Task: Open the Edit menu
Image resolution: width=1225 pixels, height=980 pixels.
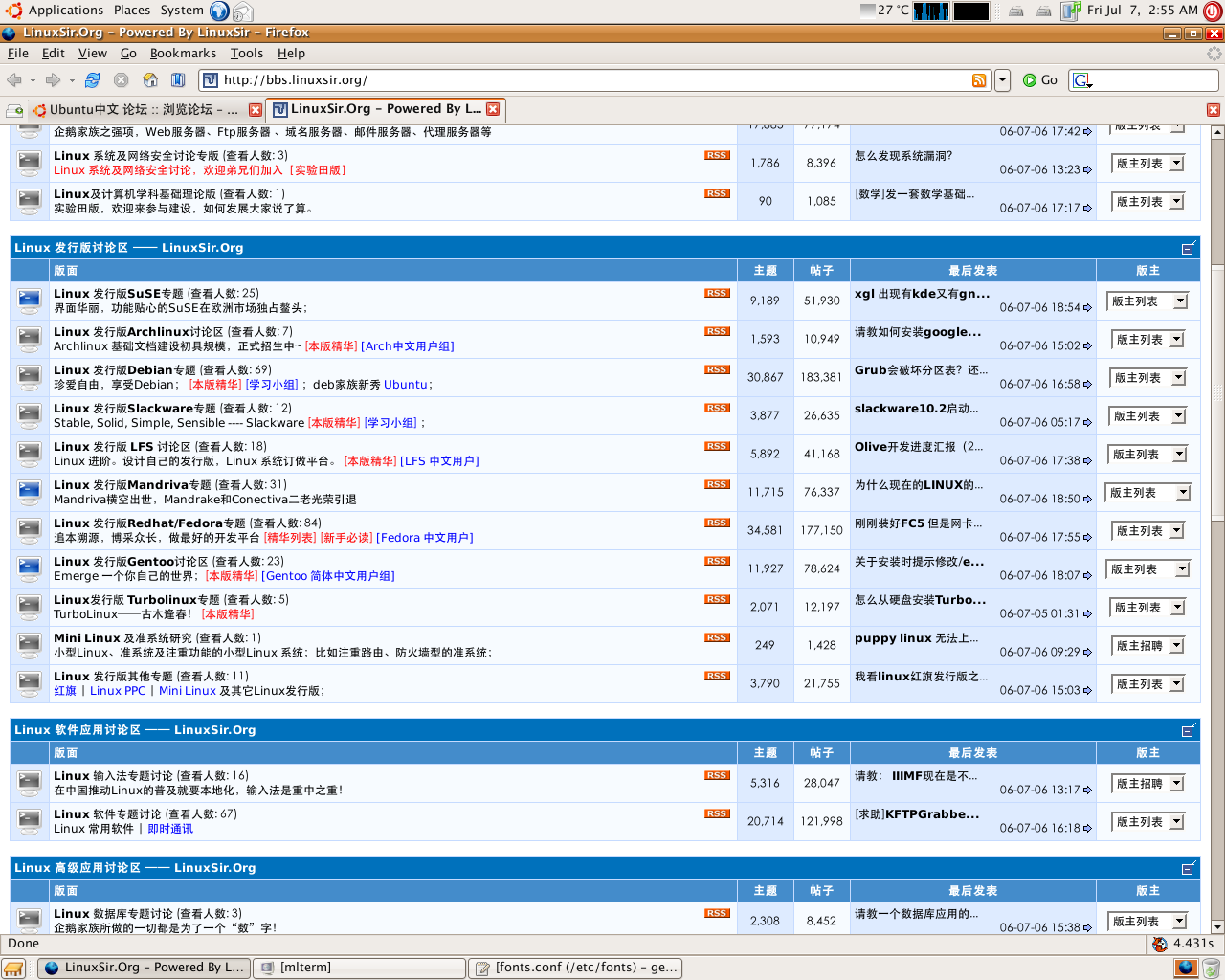Action: tap(54, 54)
